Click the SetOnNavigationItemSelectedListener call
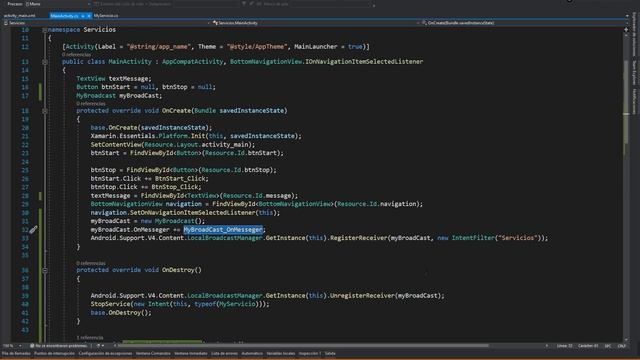Viewport: 640px width, 360px height. click(x=192, y=213)
